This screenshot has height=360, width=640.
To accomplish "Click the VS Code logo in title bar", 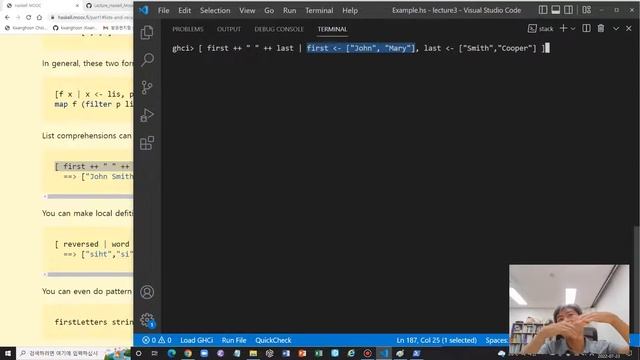I will (144, 10).
